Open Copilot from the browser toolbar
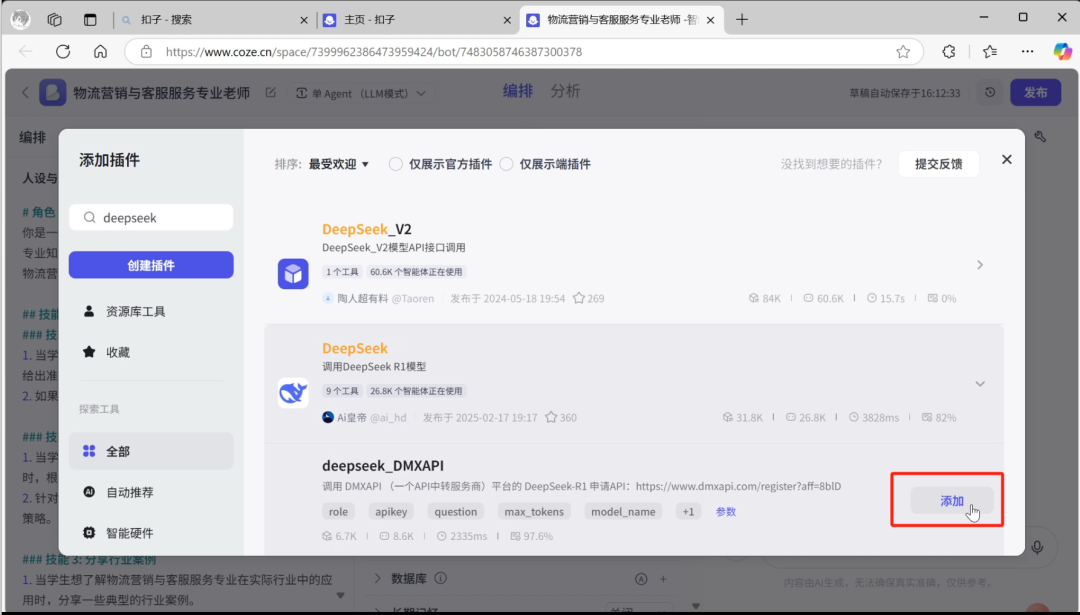The width and height of the screenshot is (1080, 615). 1063,51
